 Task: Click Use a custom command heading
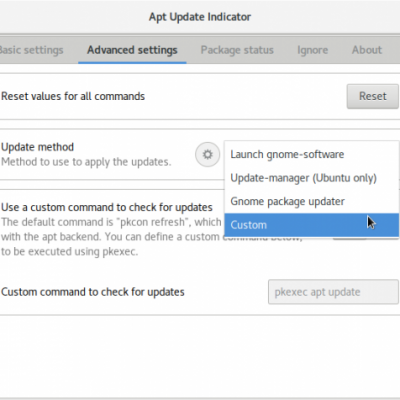107,207
